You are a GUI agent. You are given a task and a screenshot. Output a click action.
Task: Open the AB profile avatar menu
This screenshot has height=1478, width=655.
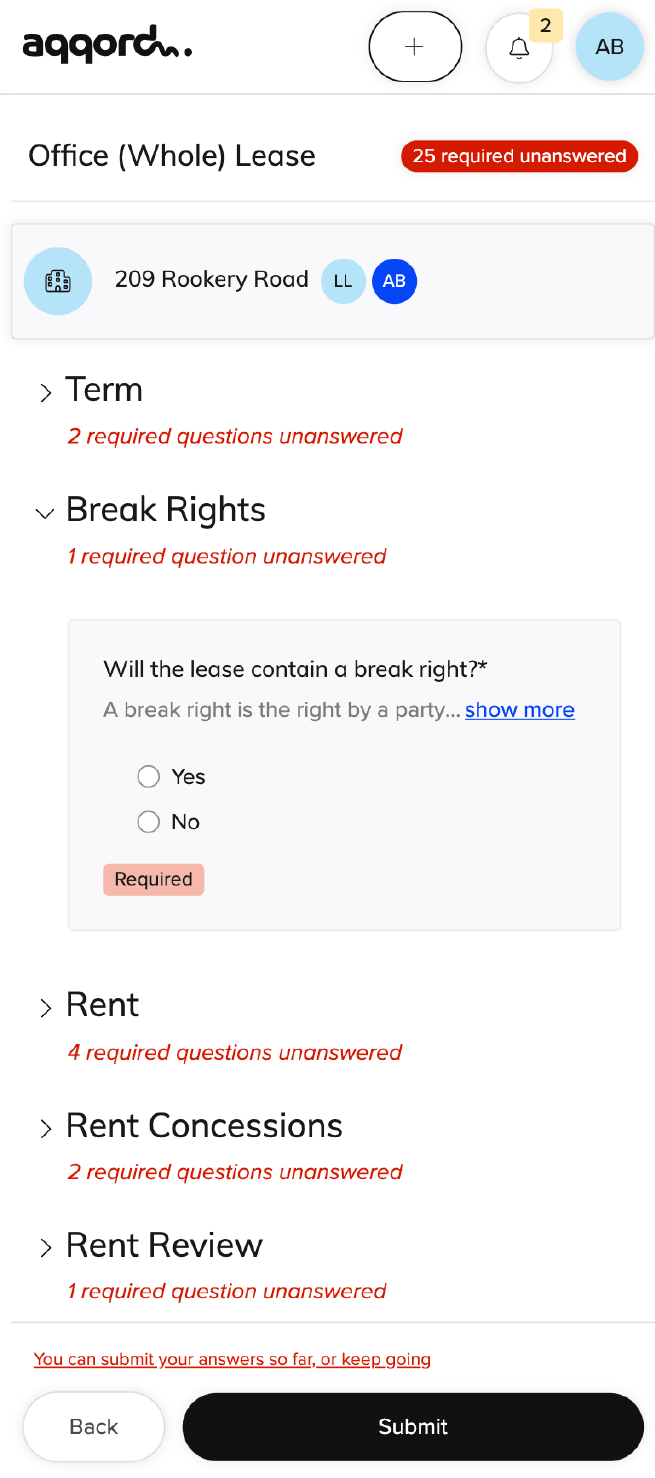609,47
